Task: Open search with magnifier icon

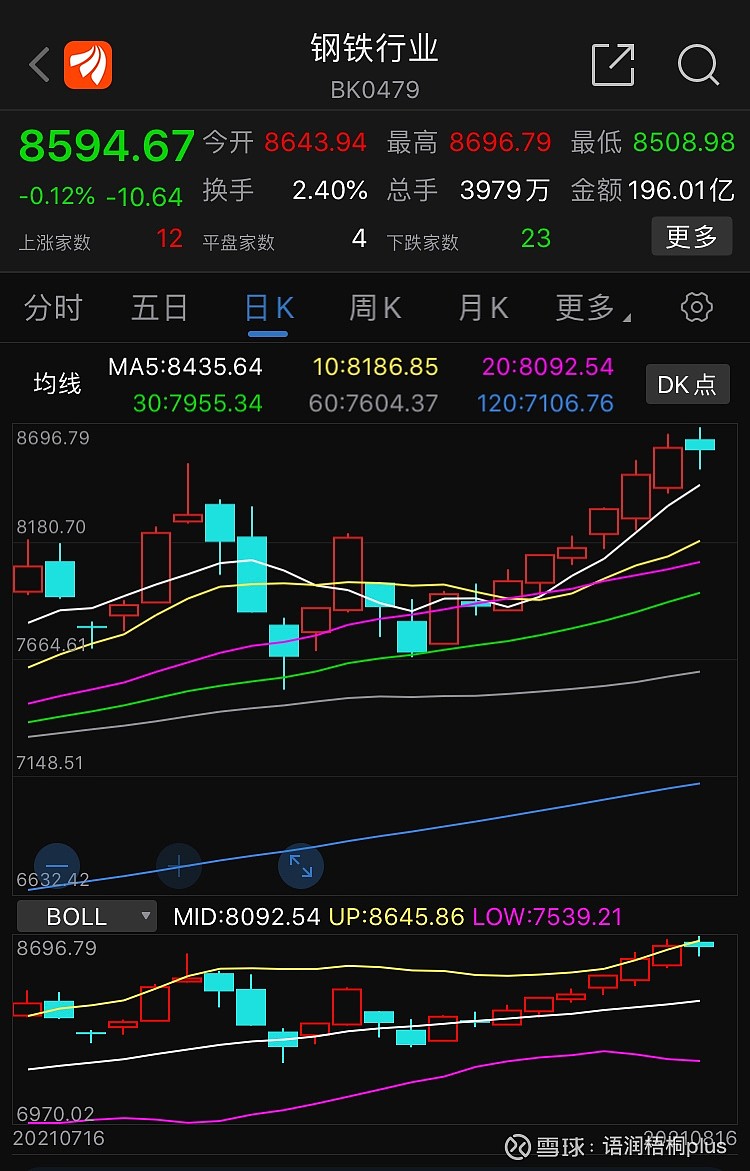Action: click(x=698, y=65)
